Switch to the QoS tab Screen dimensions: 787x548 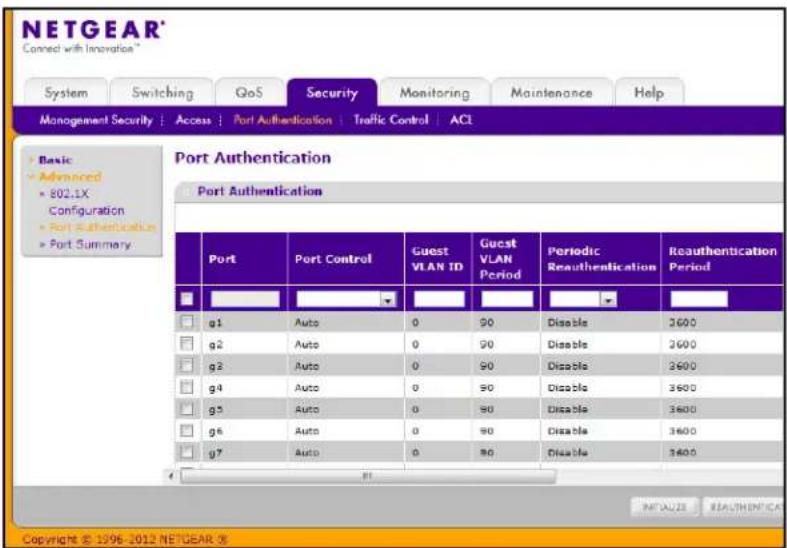click(x=249, y=93)
